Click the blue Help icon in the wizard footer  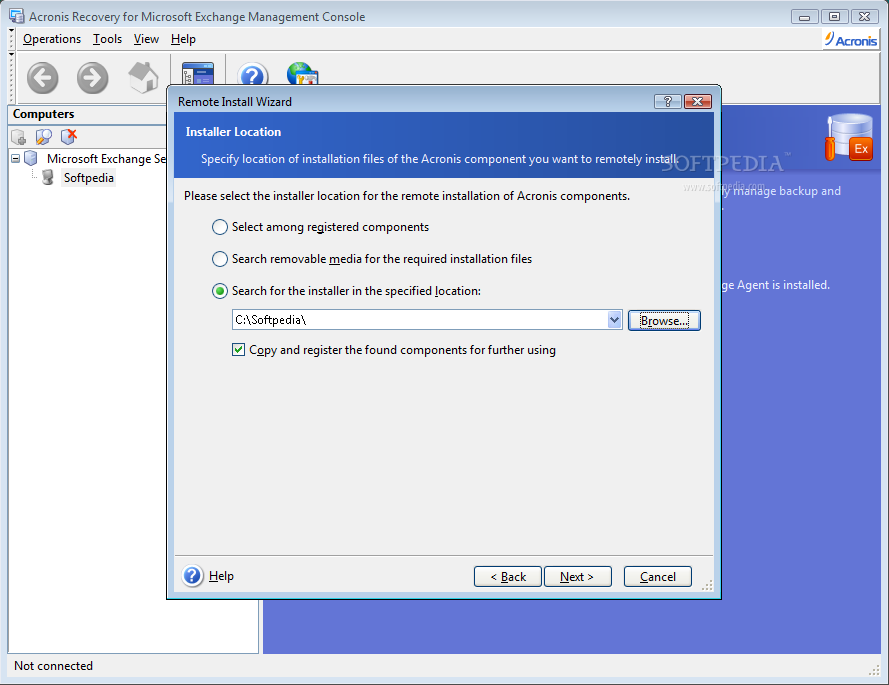tap(192, 576)
